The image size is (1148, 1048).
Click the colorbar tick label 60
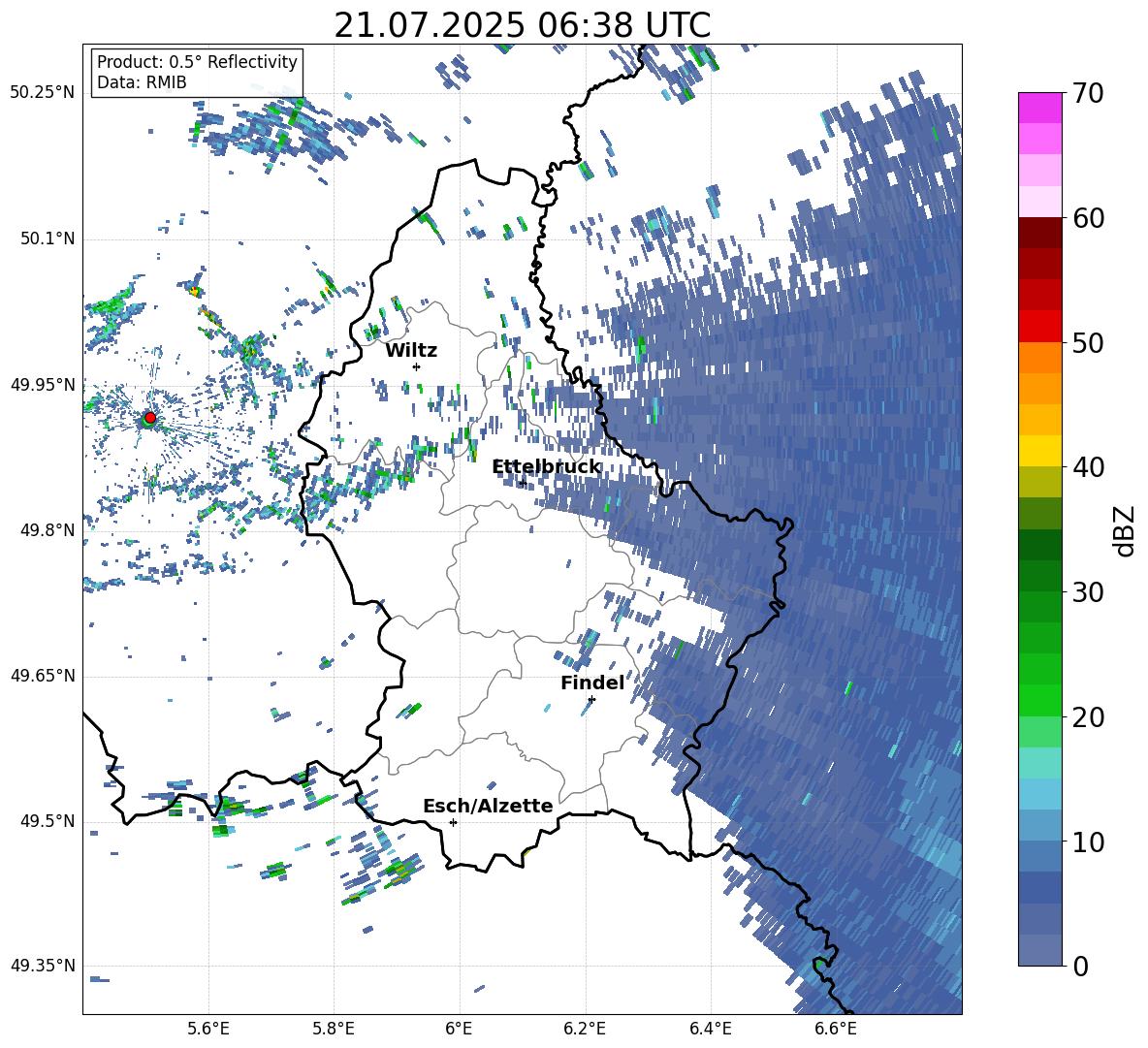[1088, 218]
